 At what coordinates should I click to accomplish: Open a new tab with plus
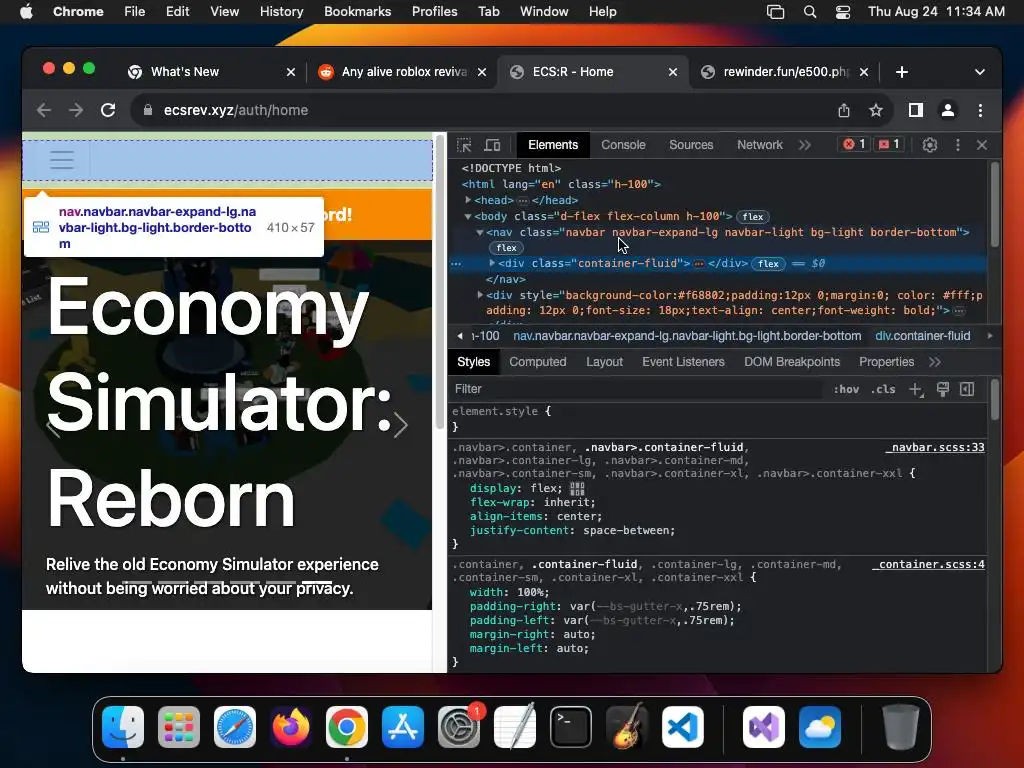[x=902, y=72]
